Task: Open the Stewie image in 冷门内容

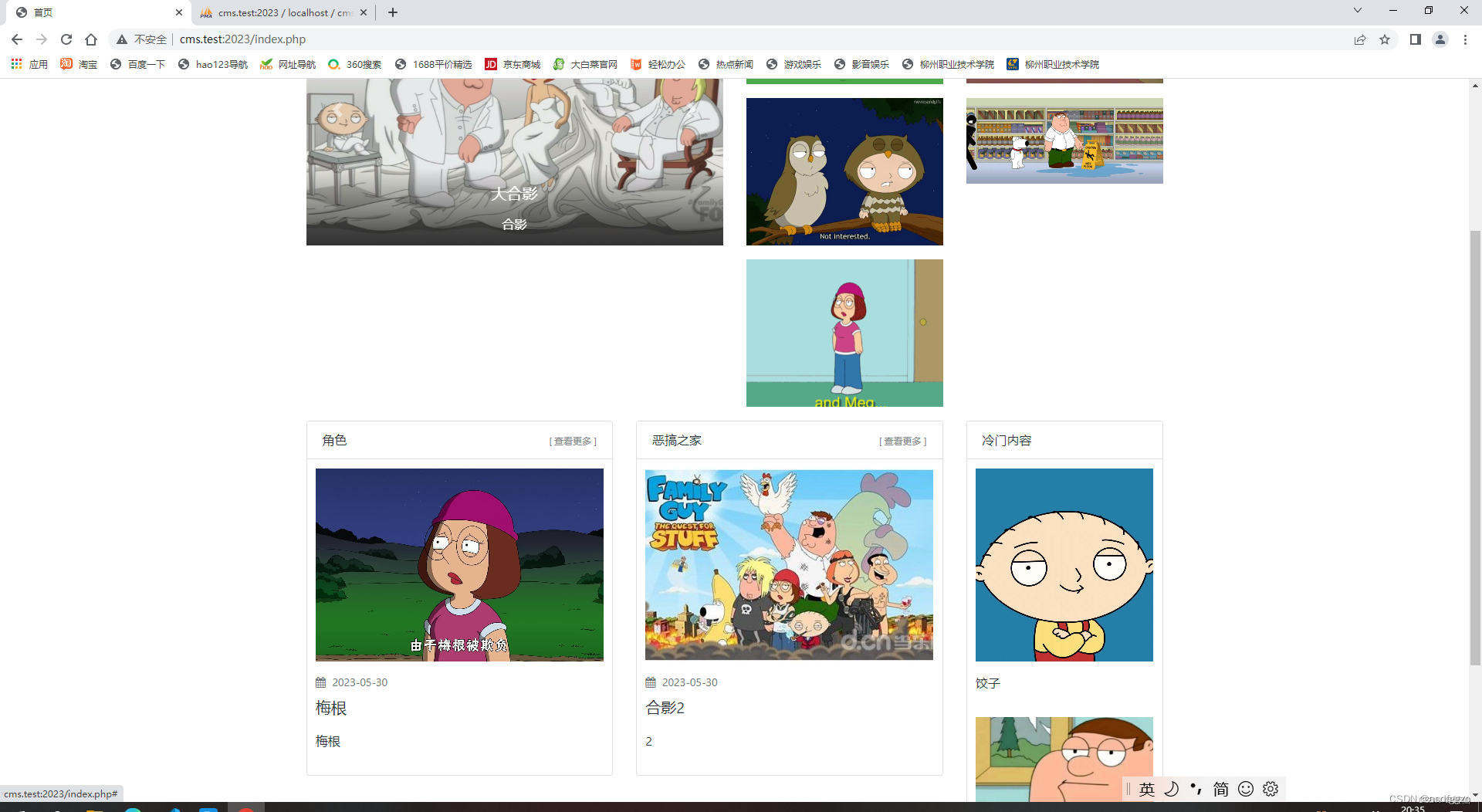Action: pyautogui.click(x=1064, y=565)
